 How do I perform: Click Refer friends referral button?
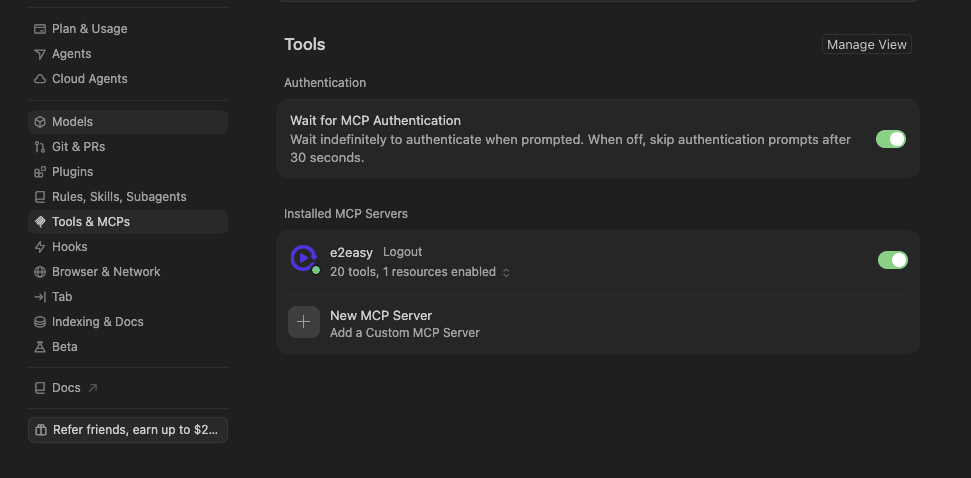[x=128, y=430]
